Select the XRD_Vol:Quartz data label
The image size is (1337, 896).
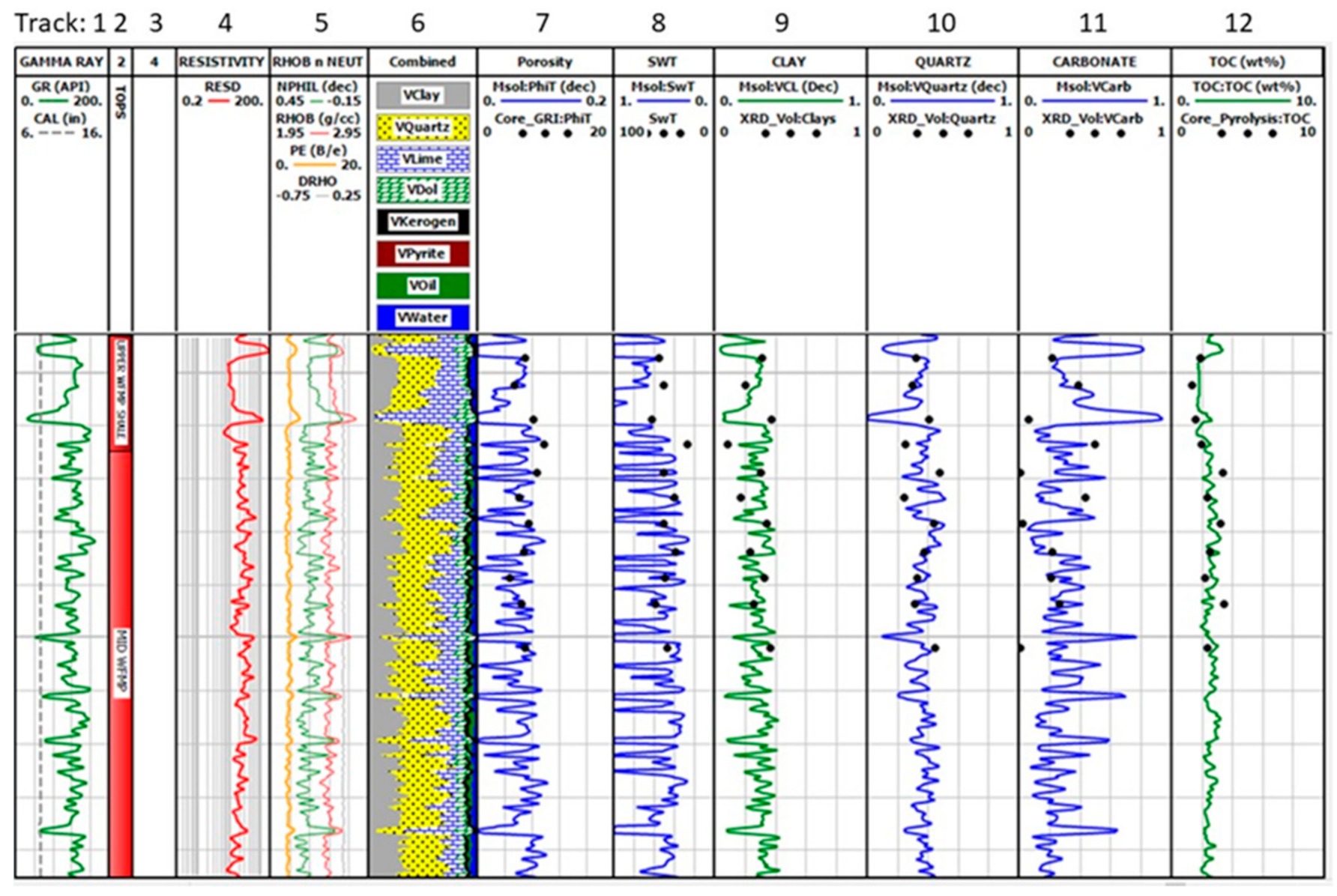tap(941, 118)
